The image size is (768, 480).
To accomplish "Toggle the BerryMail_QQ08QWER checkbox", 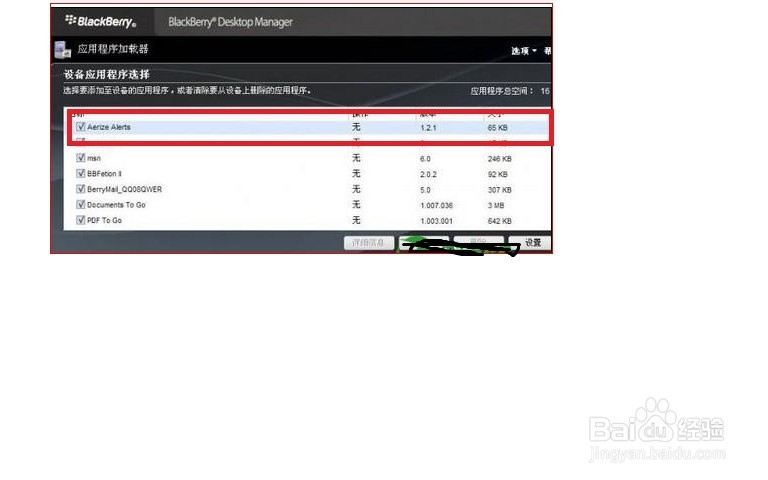I will point(81,189).
